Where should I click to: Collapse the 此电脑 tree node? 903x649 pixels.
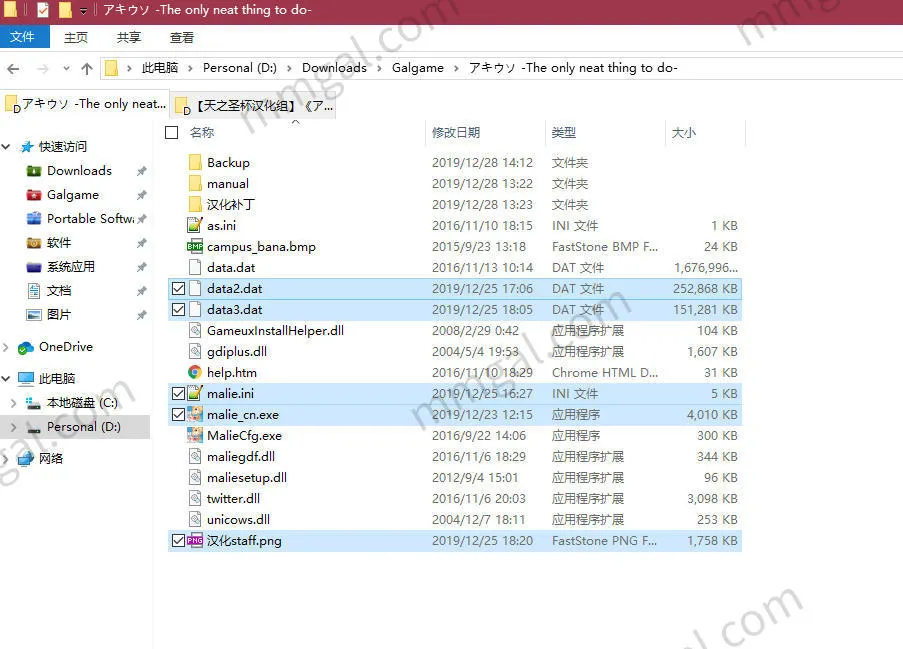point(6,377)
